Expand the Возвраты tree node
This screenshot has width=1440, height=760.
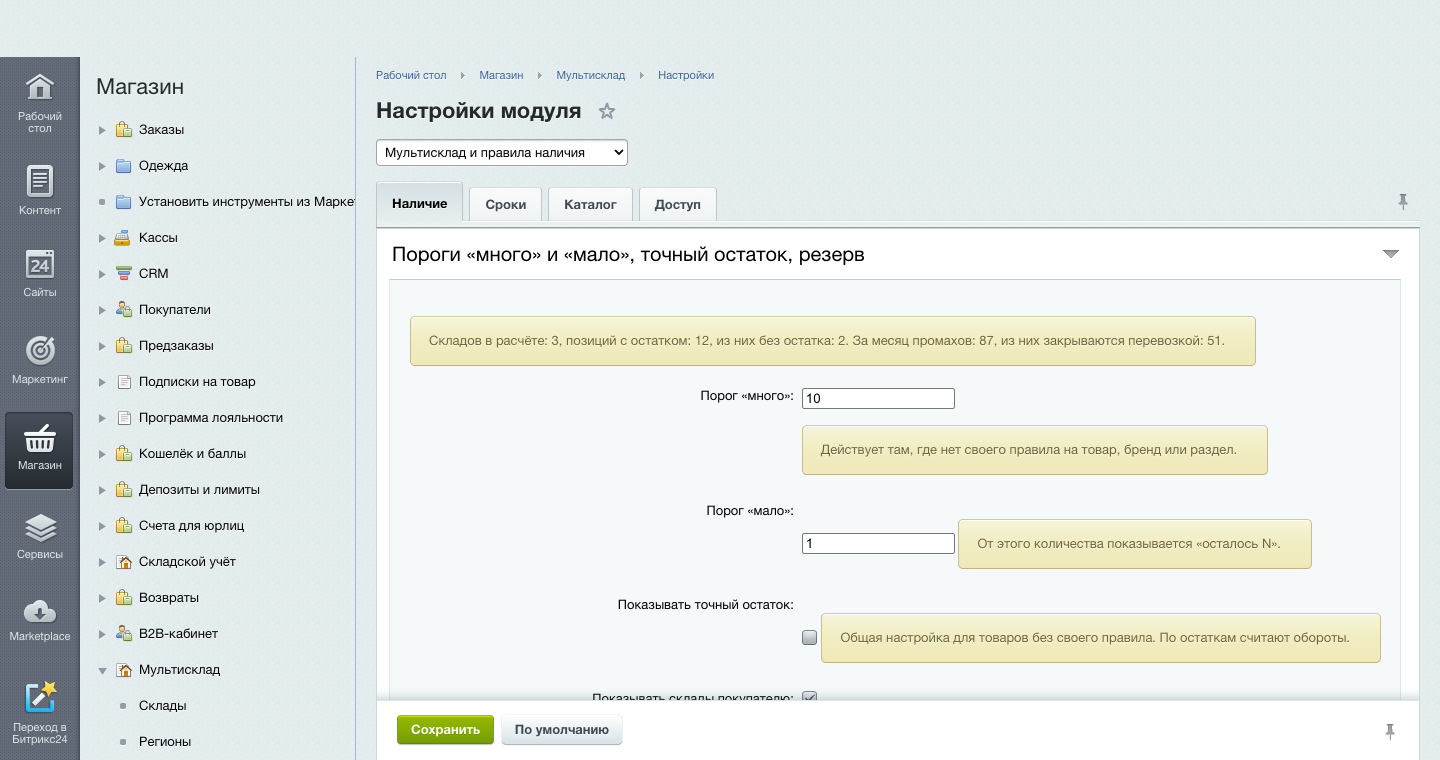[102, 598]
